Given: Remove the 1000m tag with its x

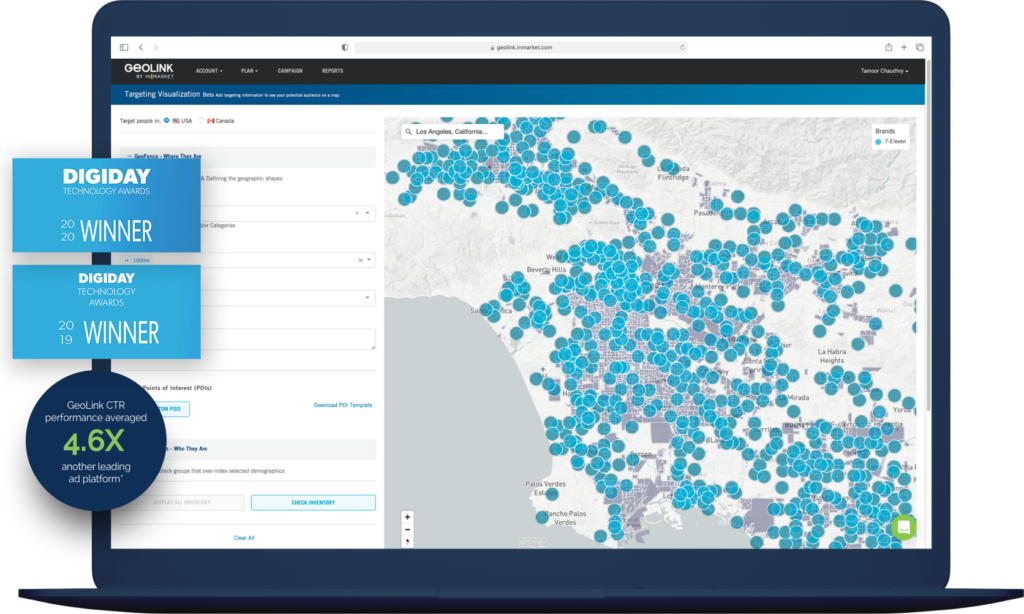Looking at the screenshot, I should [127, 260].
